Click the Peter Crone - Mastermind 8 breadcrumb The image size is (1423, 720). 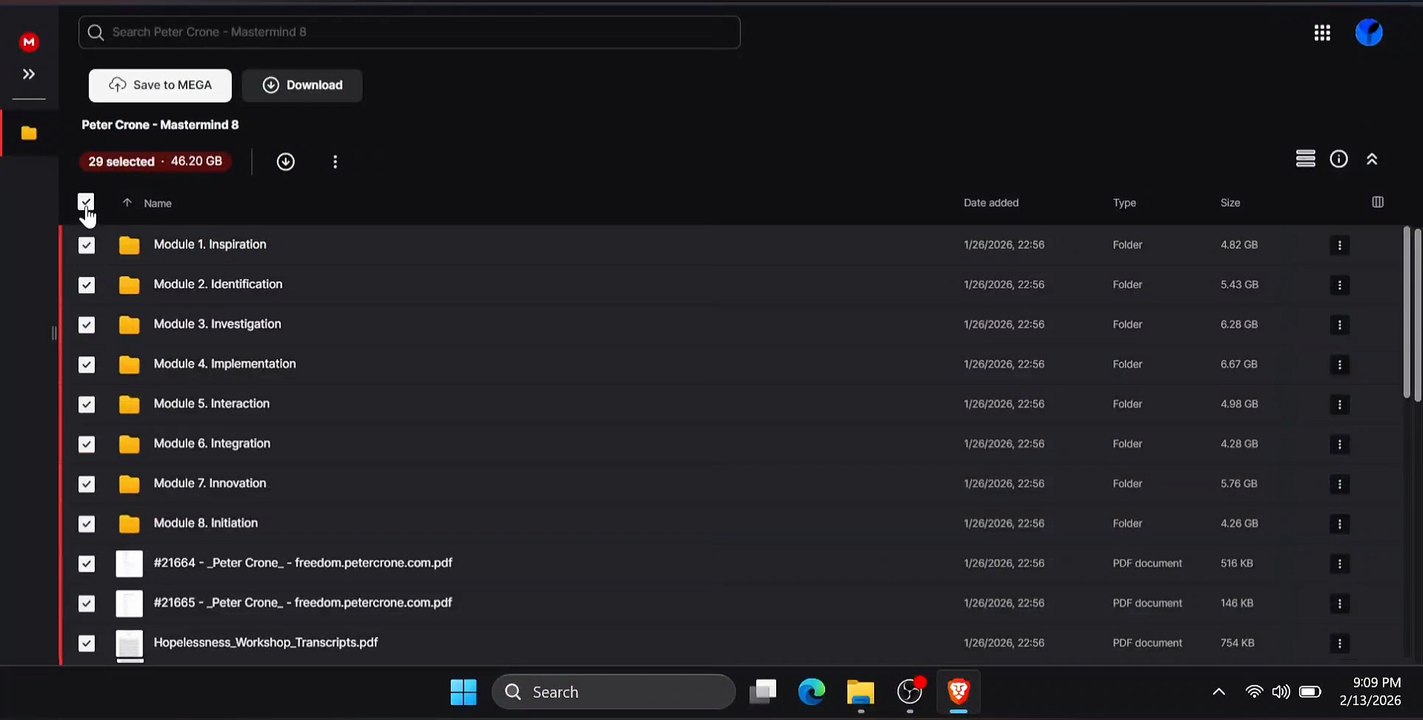pyautogui.click(x=160, y=125)
